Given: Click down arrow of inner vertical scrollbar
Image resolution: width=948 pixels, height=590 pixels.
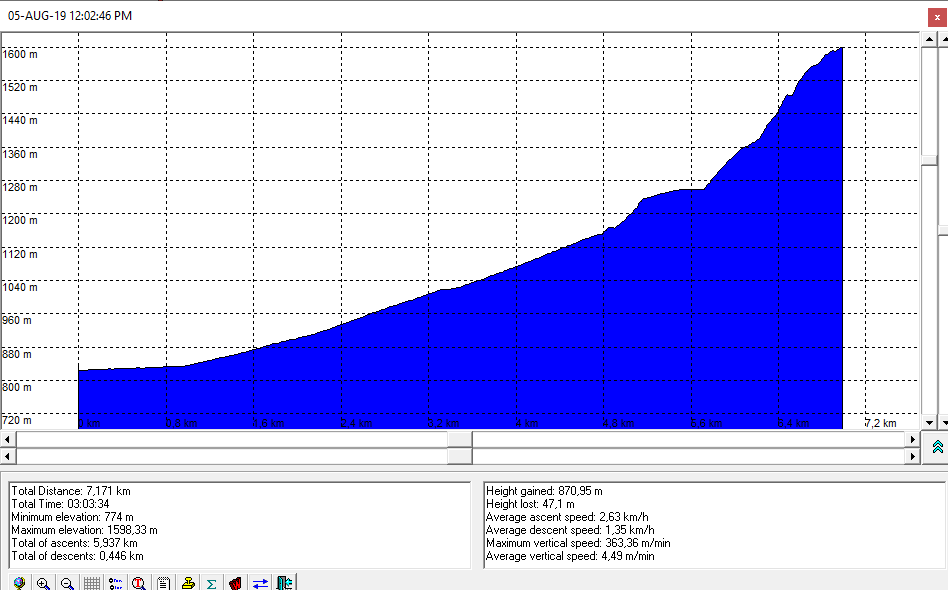Looking at the screenshot, I should click(929, 423).
